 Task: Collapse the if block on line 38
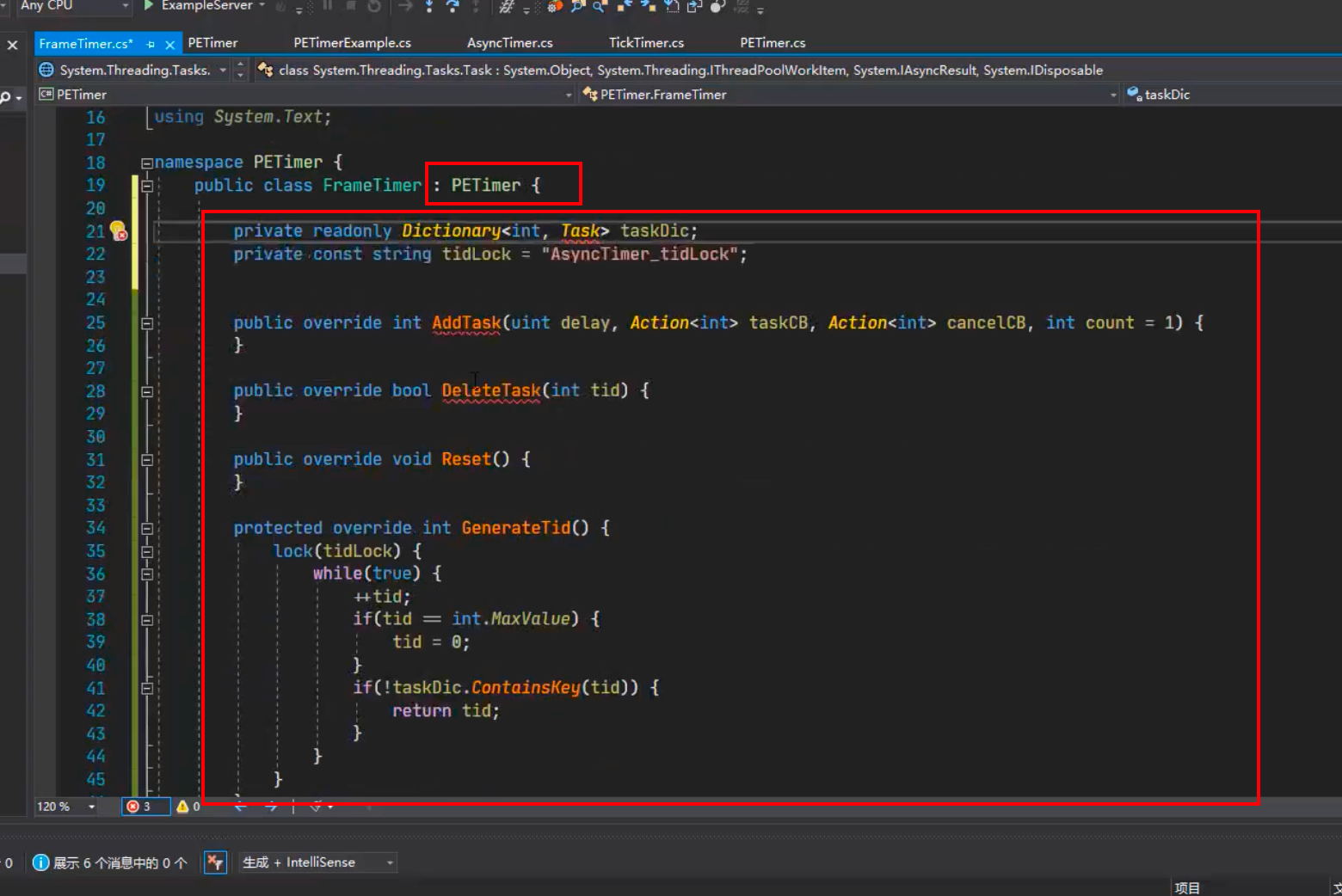pos(147,620)
